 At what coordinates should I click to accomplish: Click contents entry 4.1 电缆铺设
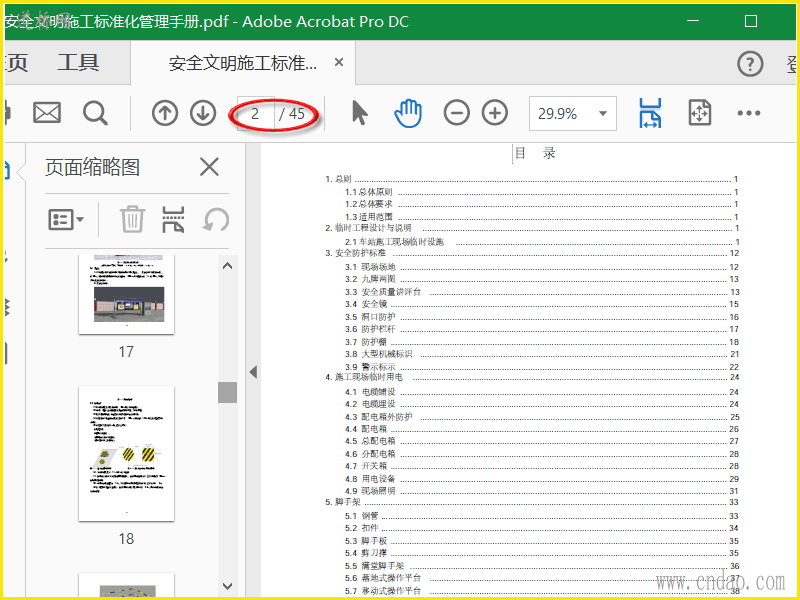(x=541, y=392)
